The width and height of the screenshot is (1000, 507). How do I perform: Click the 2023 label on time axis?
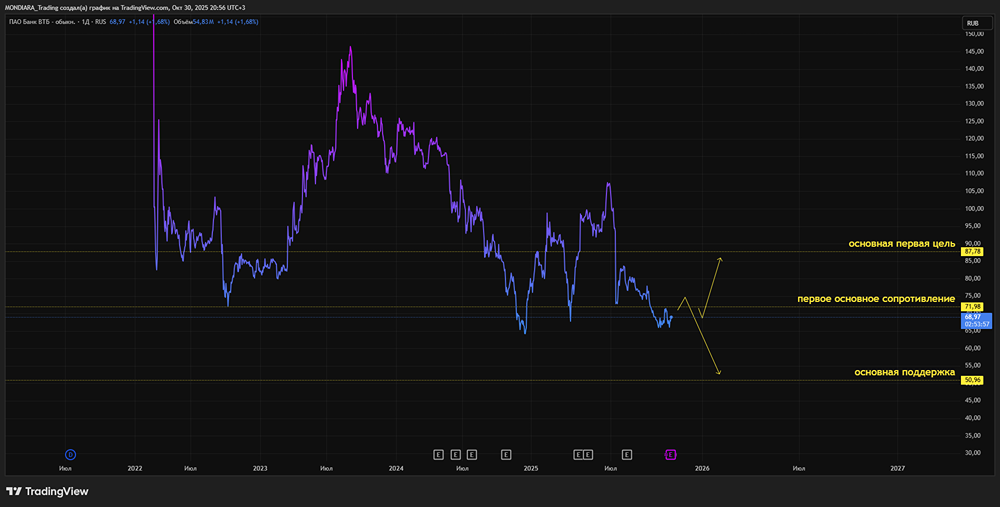(x=260, y=468)
